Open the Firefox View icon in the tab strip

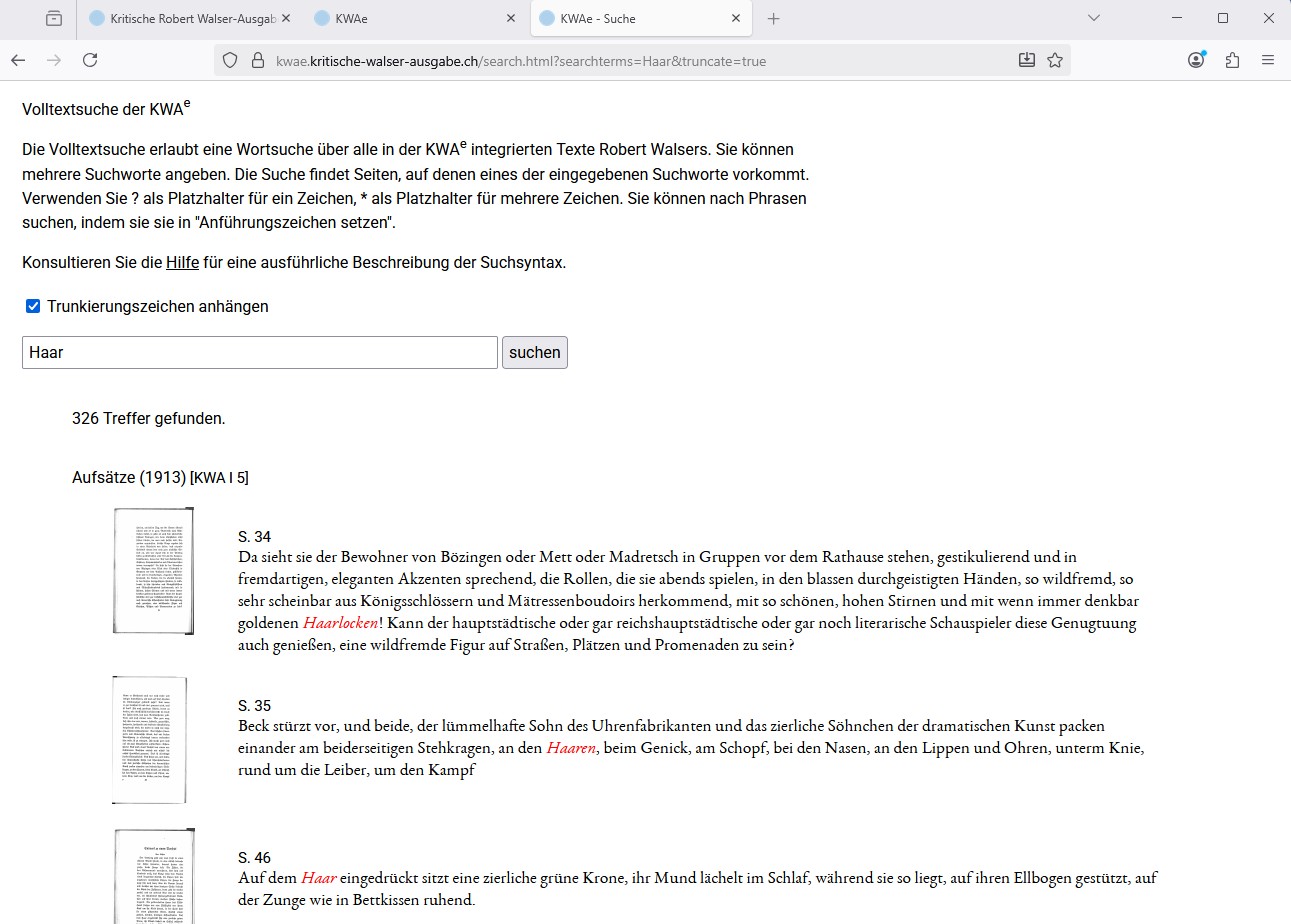pos(53,18)
